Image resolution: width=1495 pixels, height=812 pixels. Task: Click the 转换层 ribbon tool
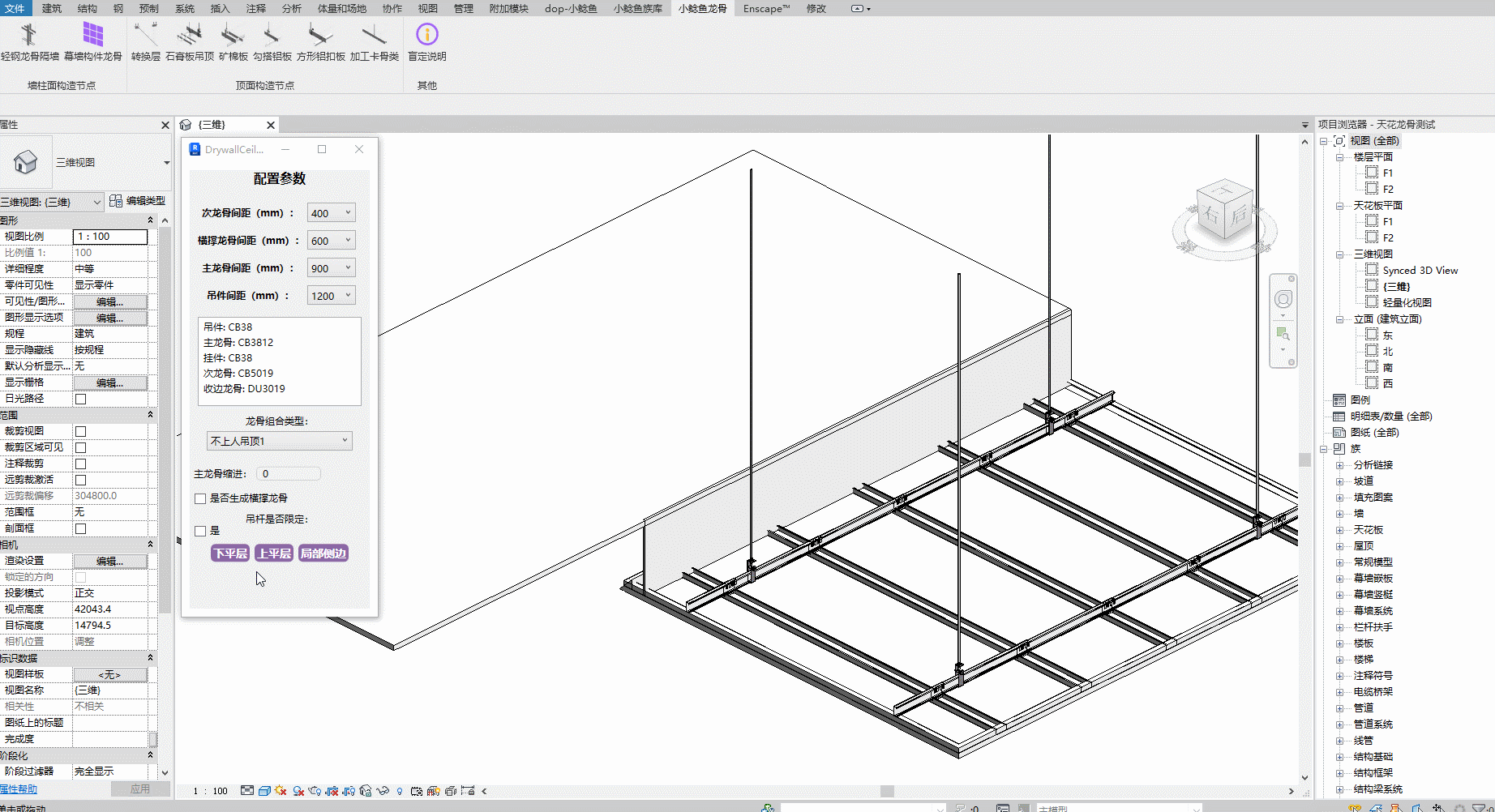[146, 36]
